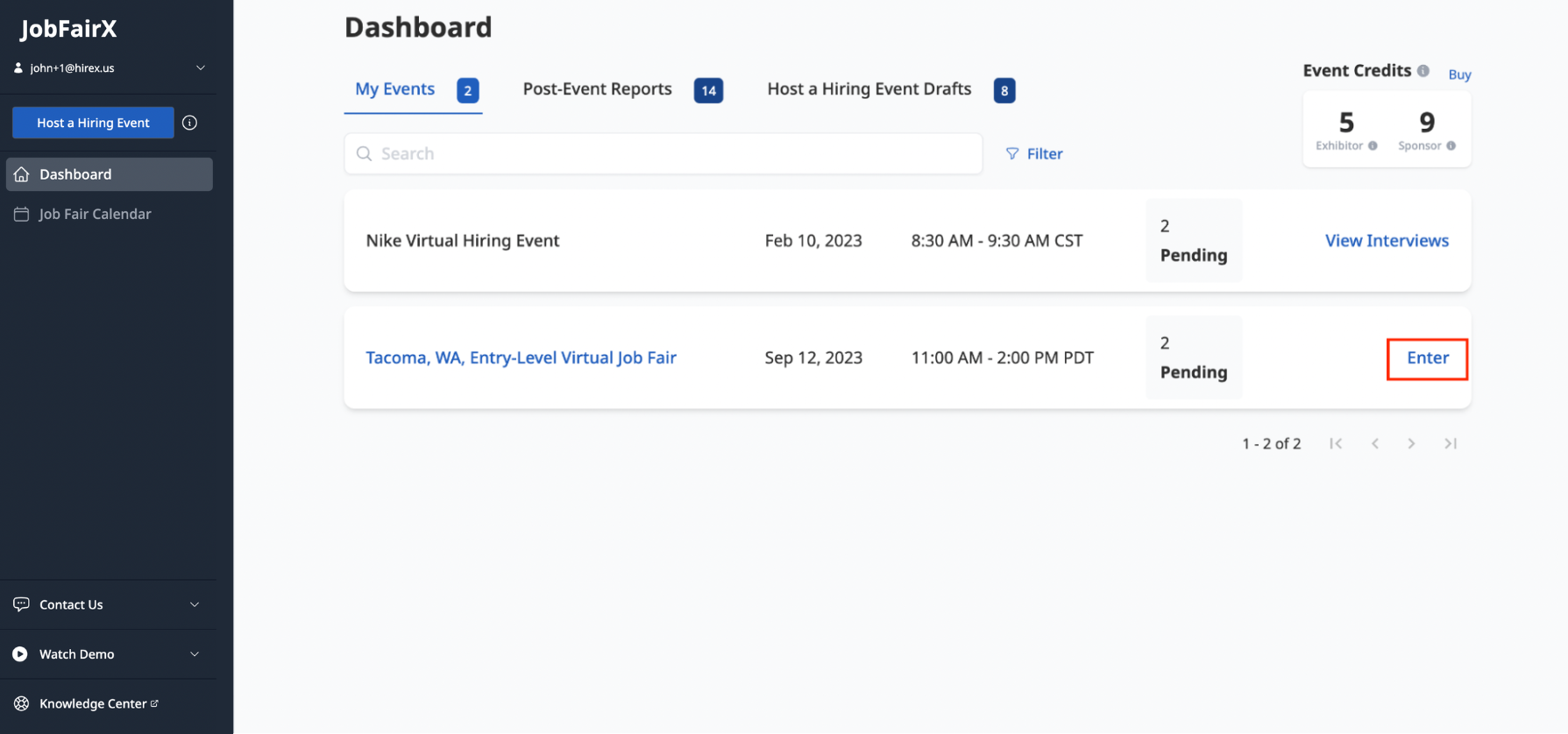Click Enter link for Tacoma job fair
Viewport: 1568px width, 734px height.
coord(1428,357)
